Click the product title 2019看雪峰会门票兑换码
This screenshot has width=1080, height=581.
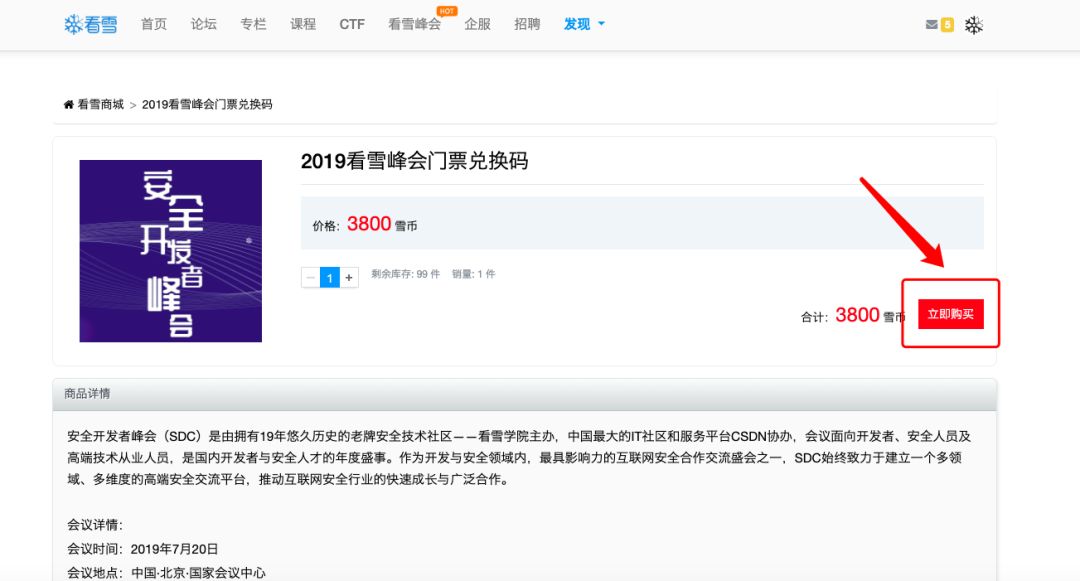pos(415,161)
